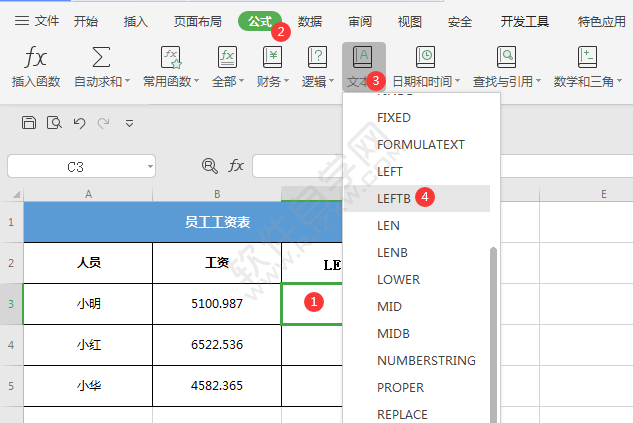This screenshot has height=423, width=633.
Task: Expand the 逻辑 dropdown arrow
Action: point(331,82)
